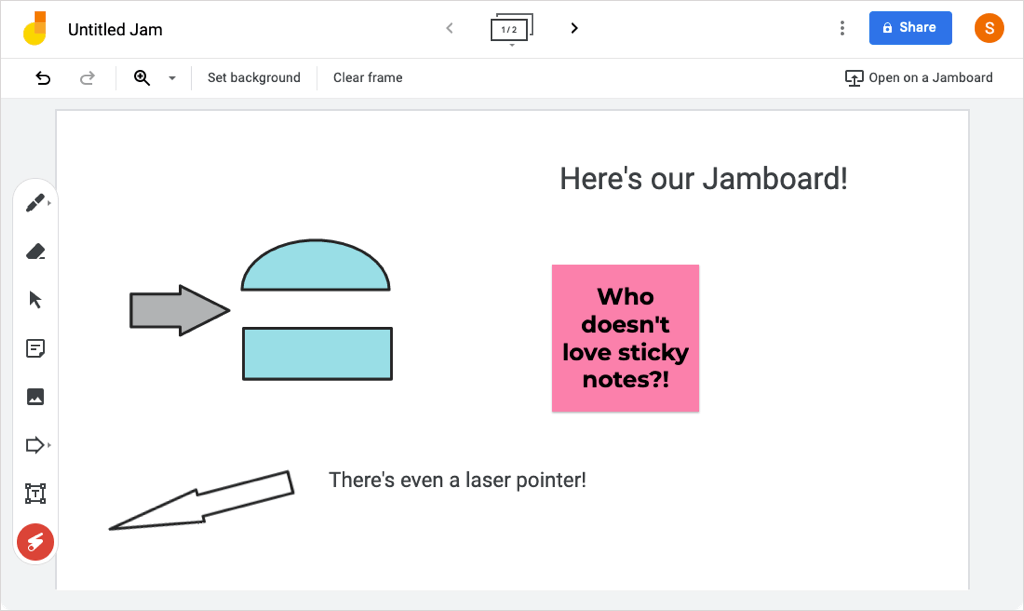Click the Add image tool
The width and height of the screenshot is (1024, 611).
[x=36, y=396]
